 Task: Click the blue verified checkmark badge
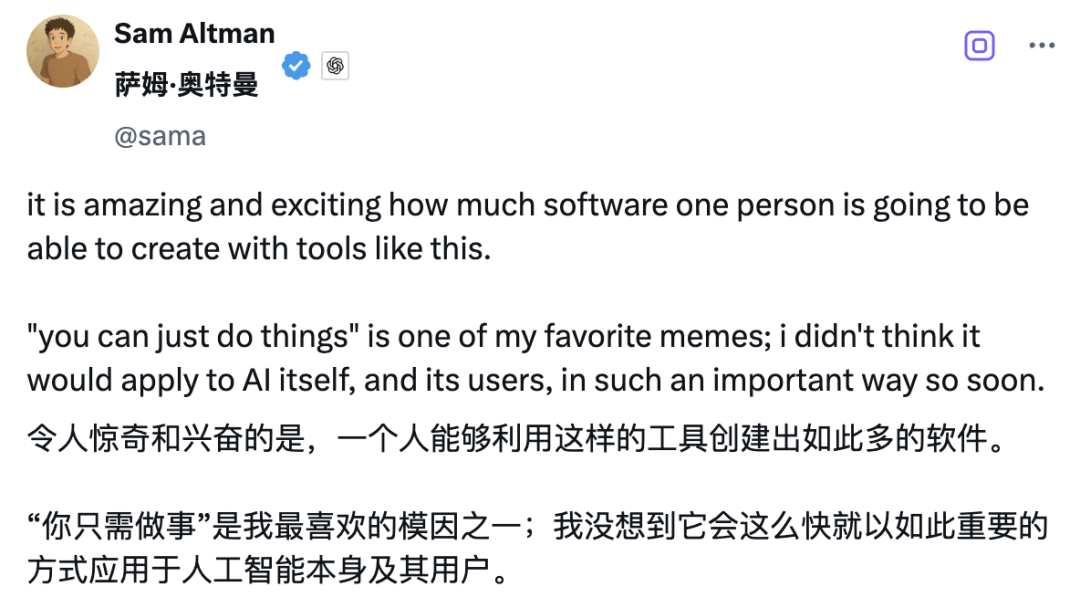point(295,64)
